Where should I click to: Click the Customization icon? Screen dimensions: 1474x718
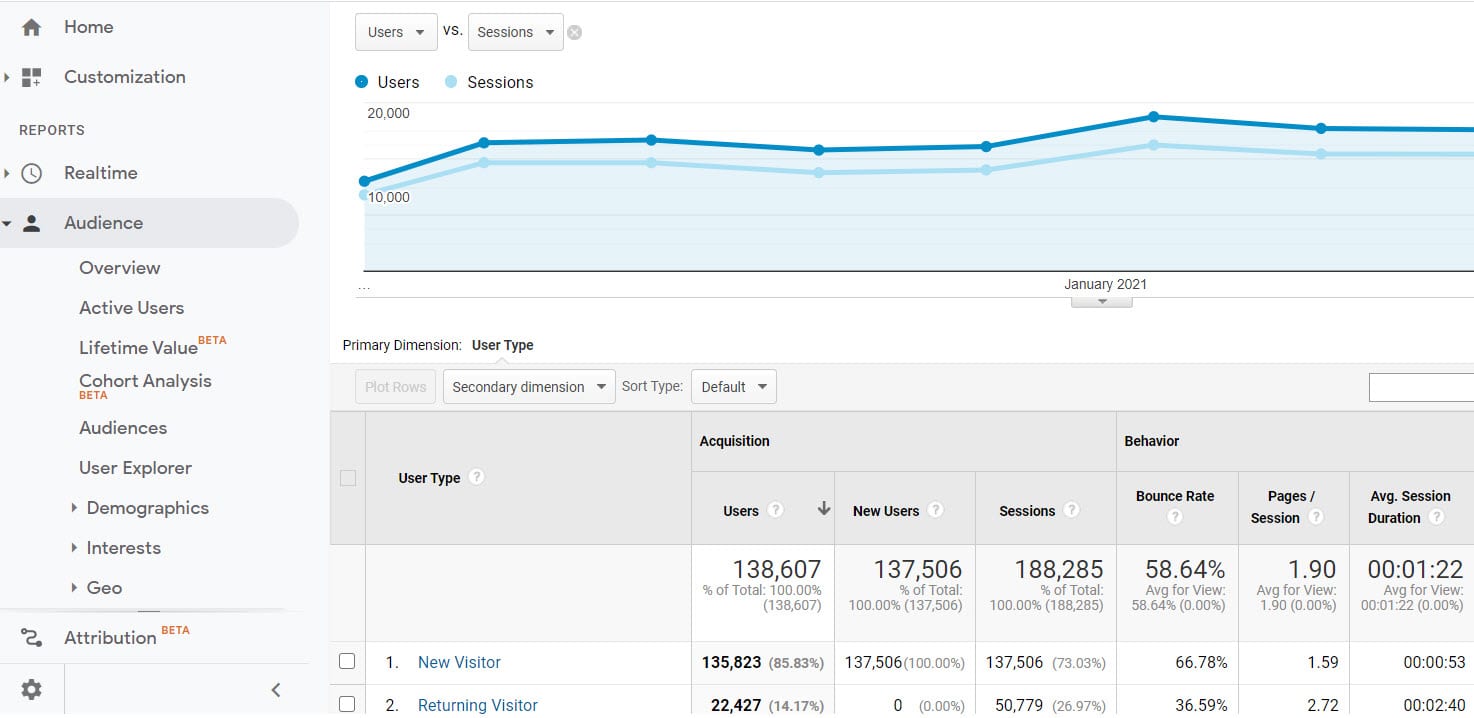click(x=30, y=77)
